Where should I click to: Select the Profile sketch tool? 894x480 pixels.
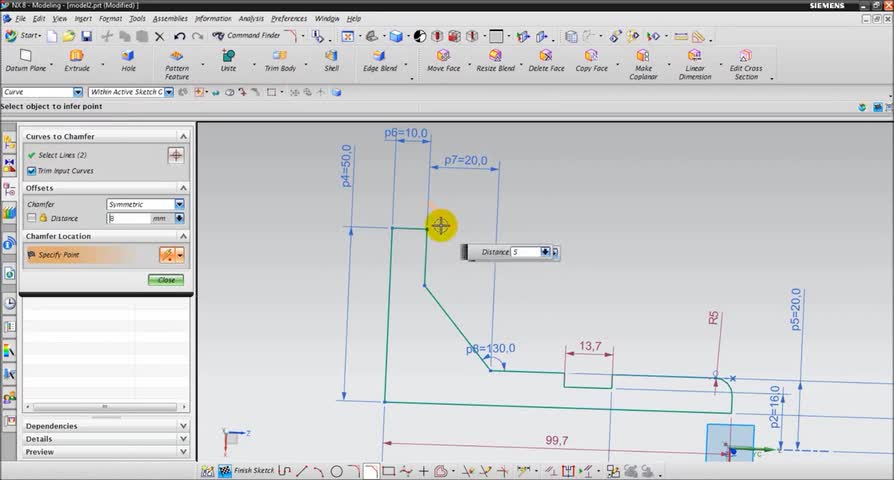285,471
